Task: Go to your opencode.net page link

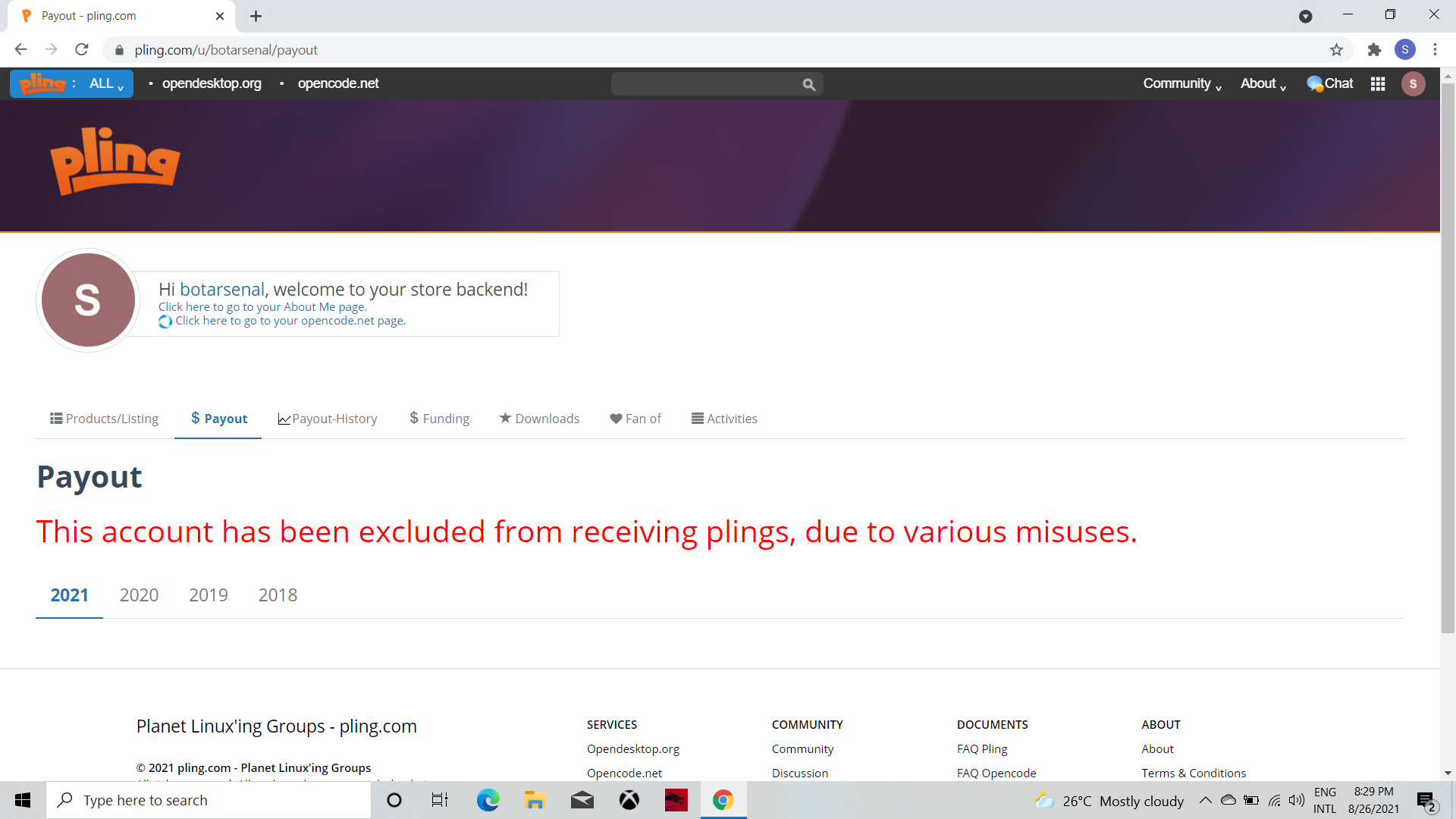Action: (x=290, y=321)
